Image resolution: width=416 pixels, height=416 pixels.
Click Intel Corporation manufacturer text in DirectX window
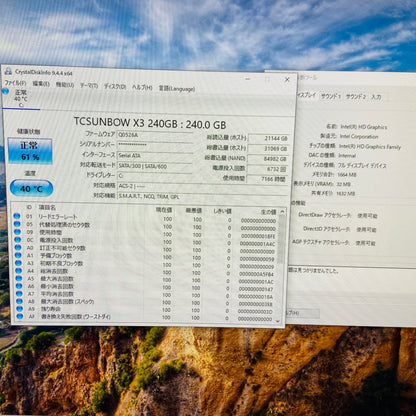(359, 136)
